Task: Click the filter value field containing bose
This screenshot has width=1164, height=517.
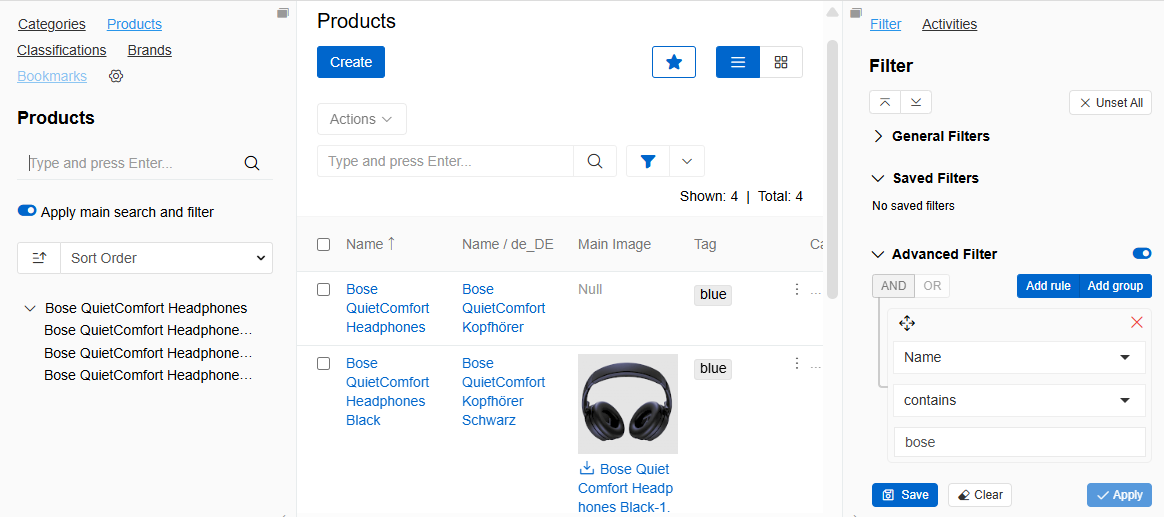Action: tap(1018, 442)
